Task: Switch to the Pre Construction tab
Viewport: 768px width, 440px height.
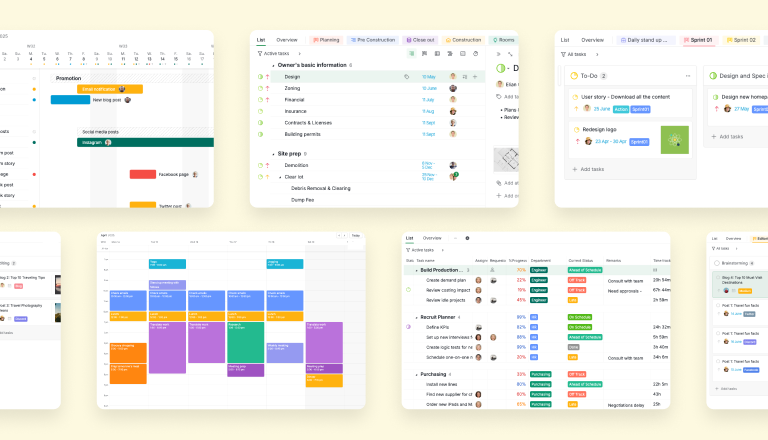Action: pos(374,40)
